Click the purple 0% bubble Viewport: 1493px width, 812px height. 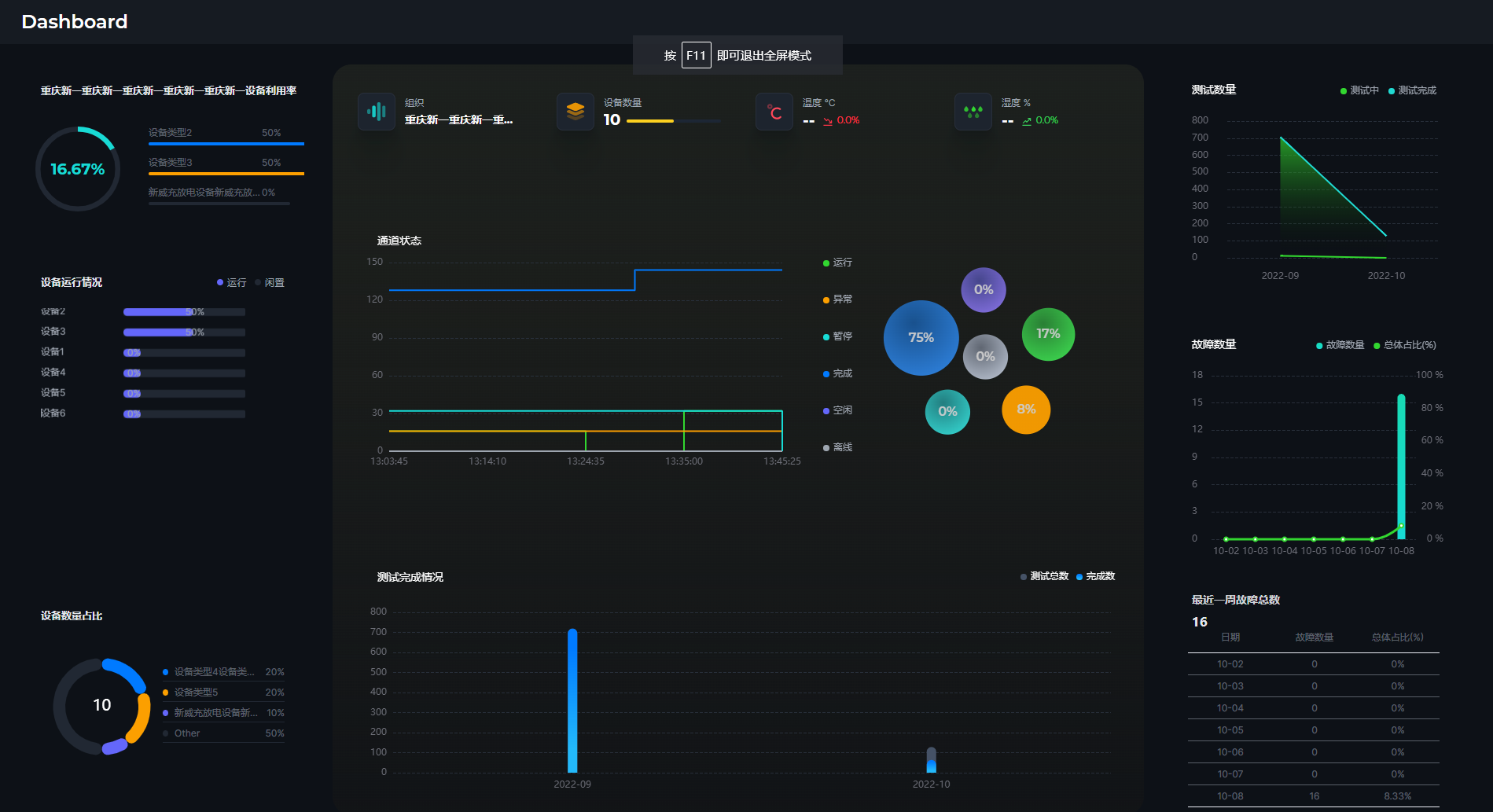click(984, 289)
